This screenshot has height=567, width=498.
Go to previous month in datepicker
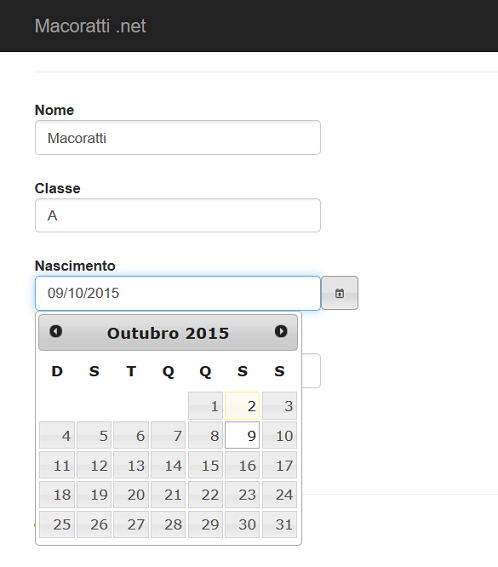(56, 331)
